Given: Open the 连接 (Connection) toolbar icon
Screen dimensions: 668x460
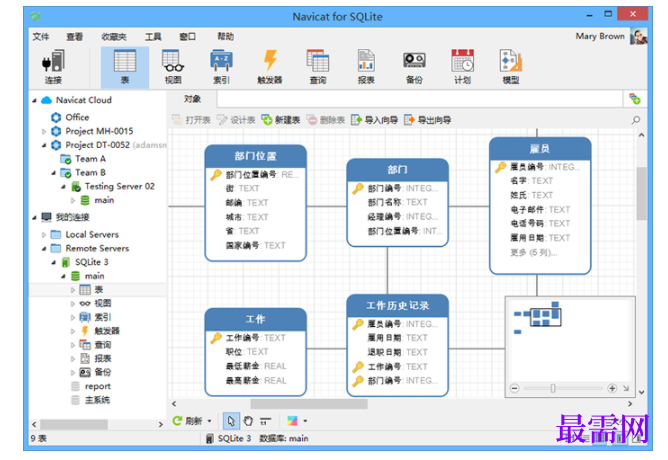Looking at the screenshot, I should (53, 66).
